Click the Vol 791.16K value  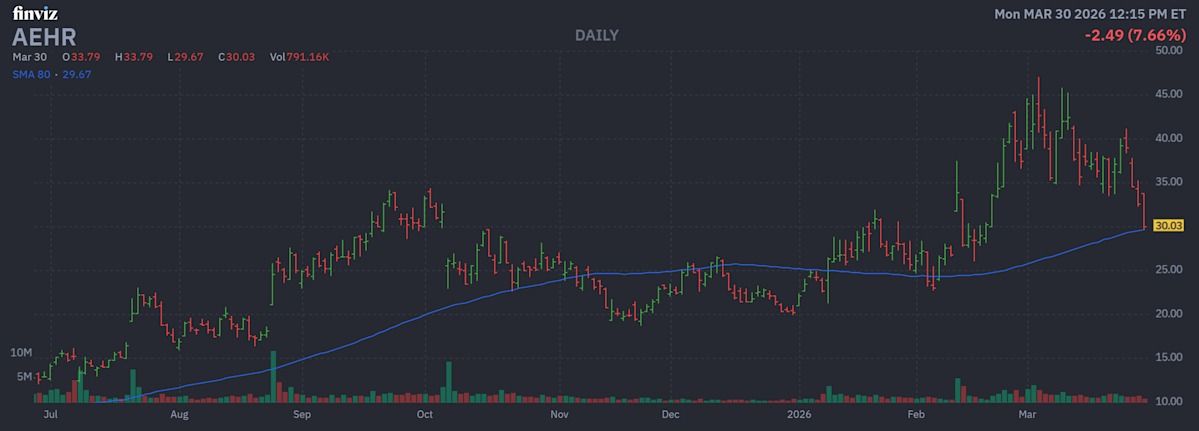pyautogui.click(x=300, y=57)
